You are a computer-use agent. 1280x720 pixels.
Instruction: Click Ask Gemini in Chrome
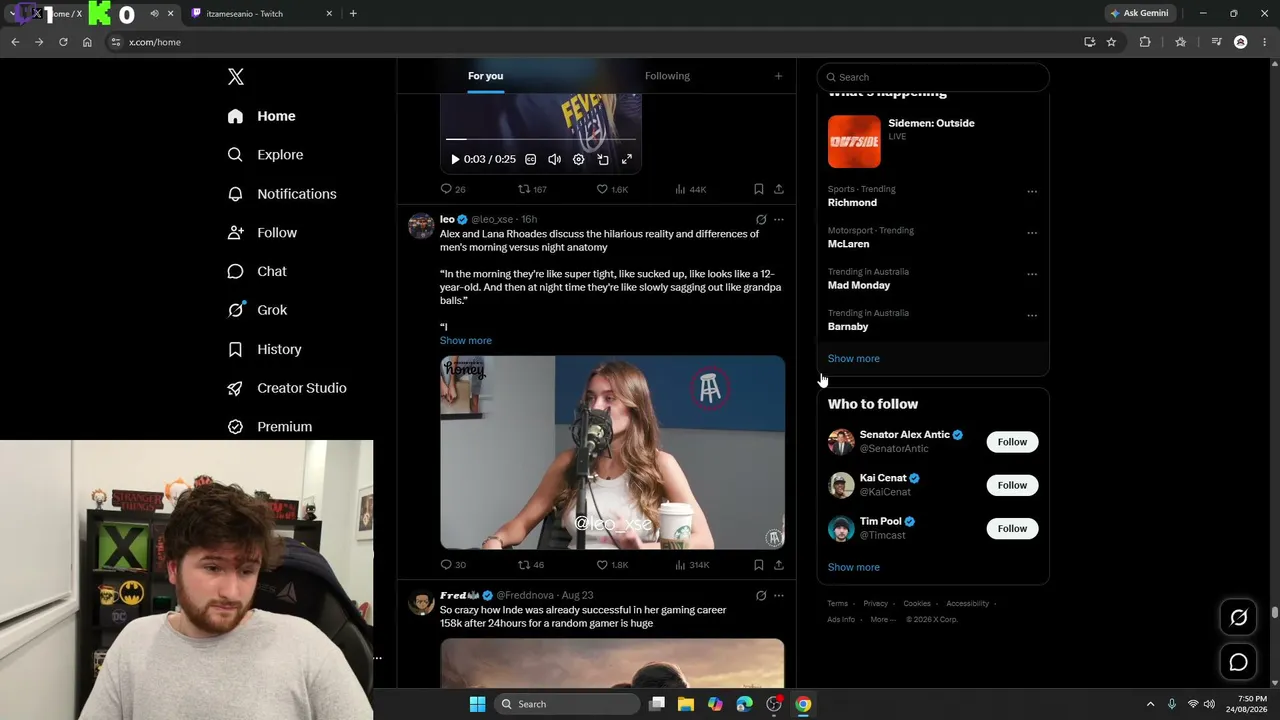pyautogui.click(x=1139, y=13)
